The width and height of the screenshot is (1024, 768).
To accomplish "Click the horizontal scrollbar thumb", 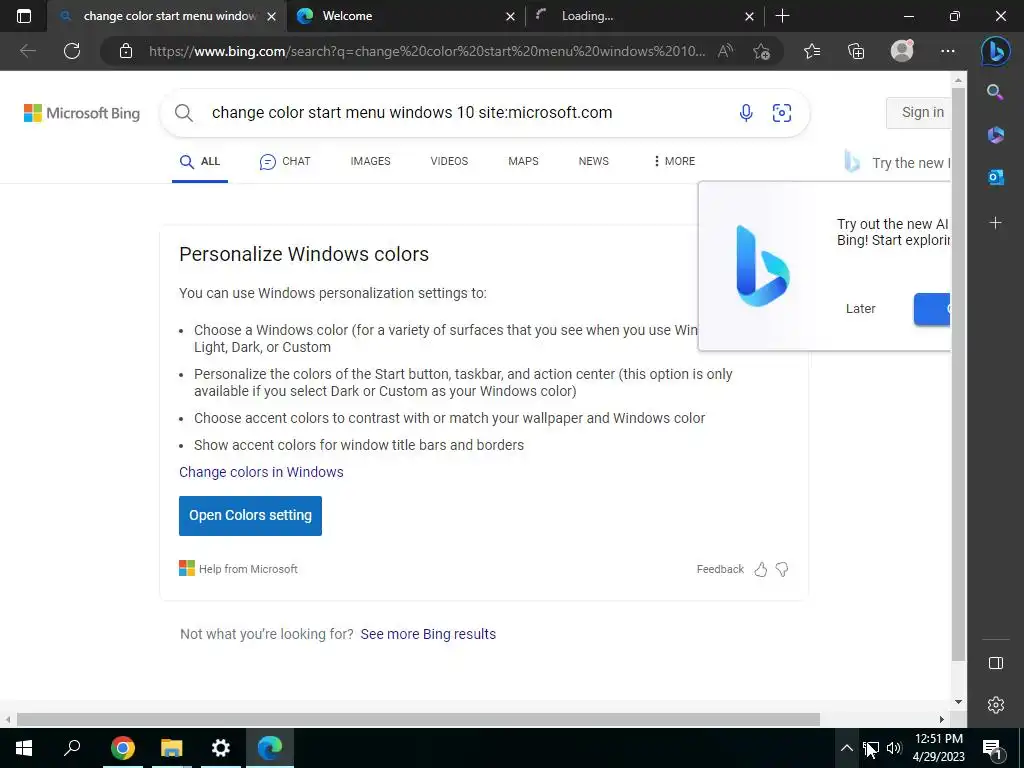I will 418,719.
